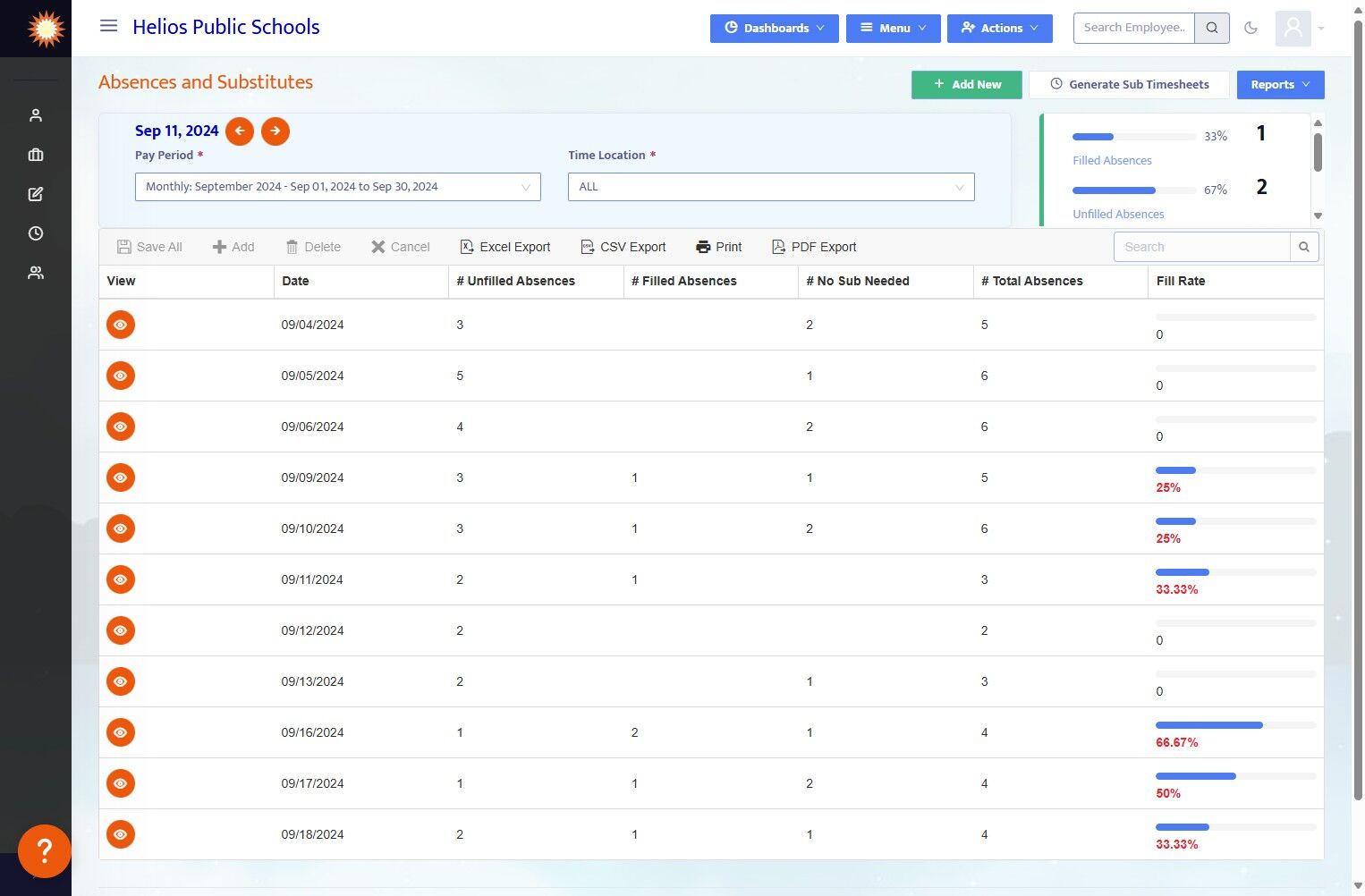This screenshot has width=1365, height=896.
Task: Click Generate Sub Timesheets button
Action: (1129, 85)
